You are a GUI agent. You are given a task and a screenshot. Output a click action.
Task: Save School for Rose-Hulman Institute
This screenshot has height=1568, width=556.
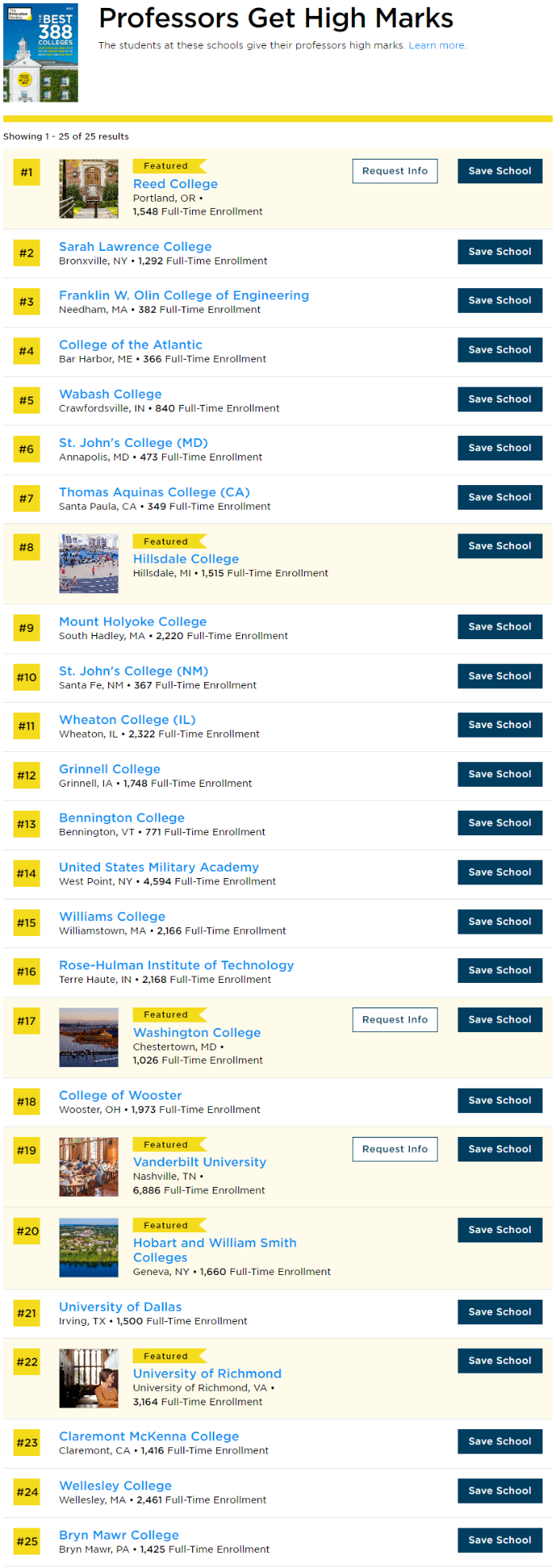[x=500, y=970]
